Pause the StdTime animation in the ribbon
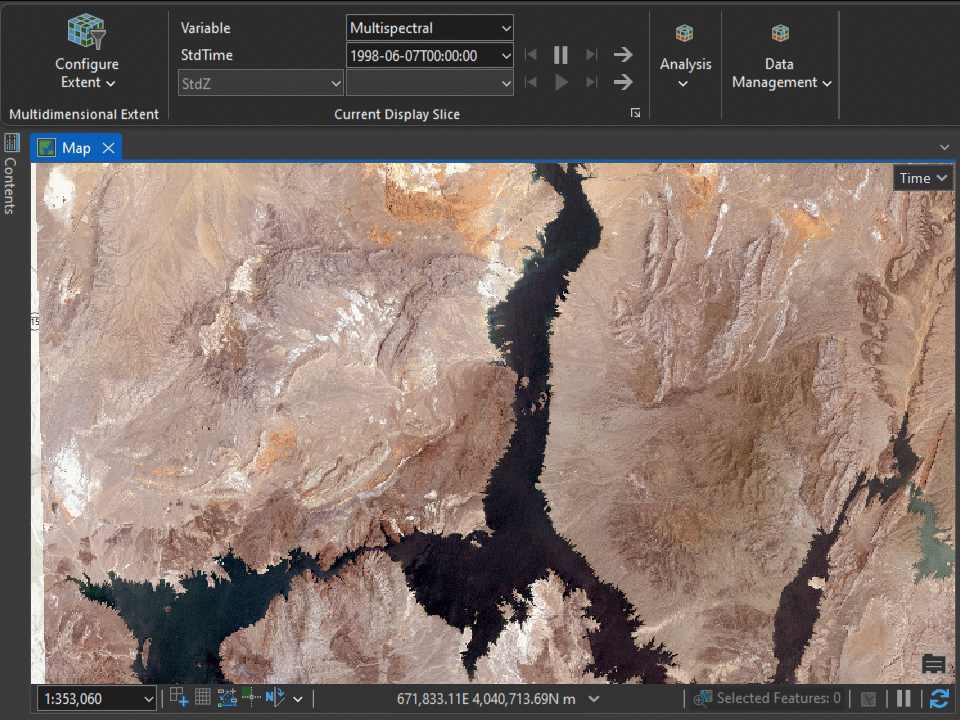This screenshot has height=720, width=960. 561,55
